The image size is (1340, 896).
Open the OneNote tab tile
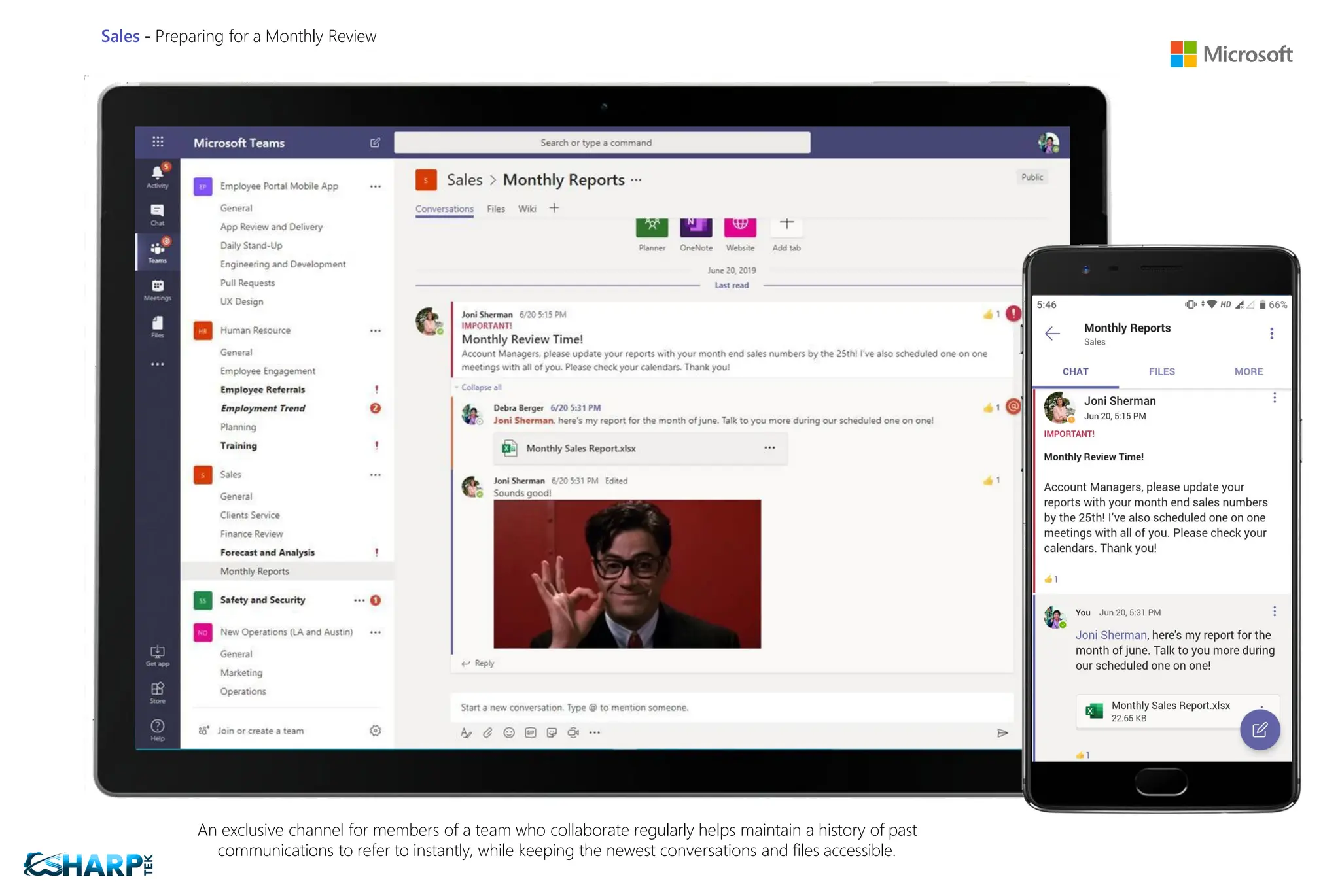point(696,234)
